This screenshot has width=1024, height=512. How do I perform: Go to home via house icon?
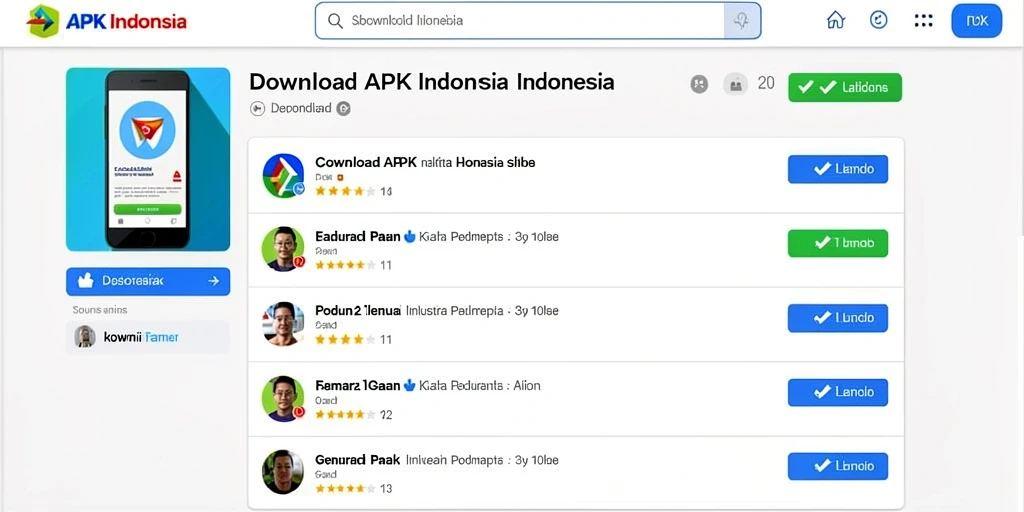click(x=835, y=20)
